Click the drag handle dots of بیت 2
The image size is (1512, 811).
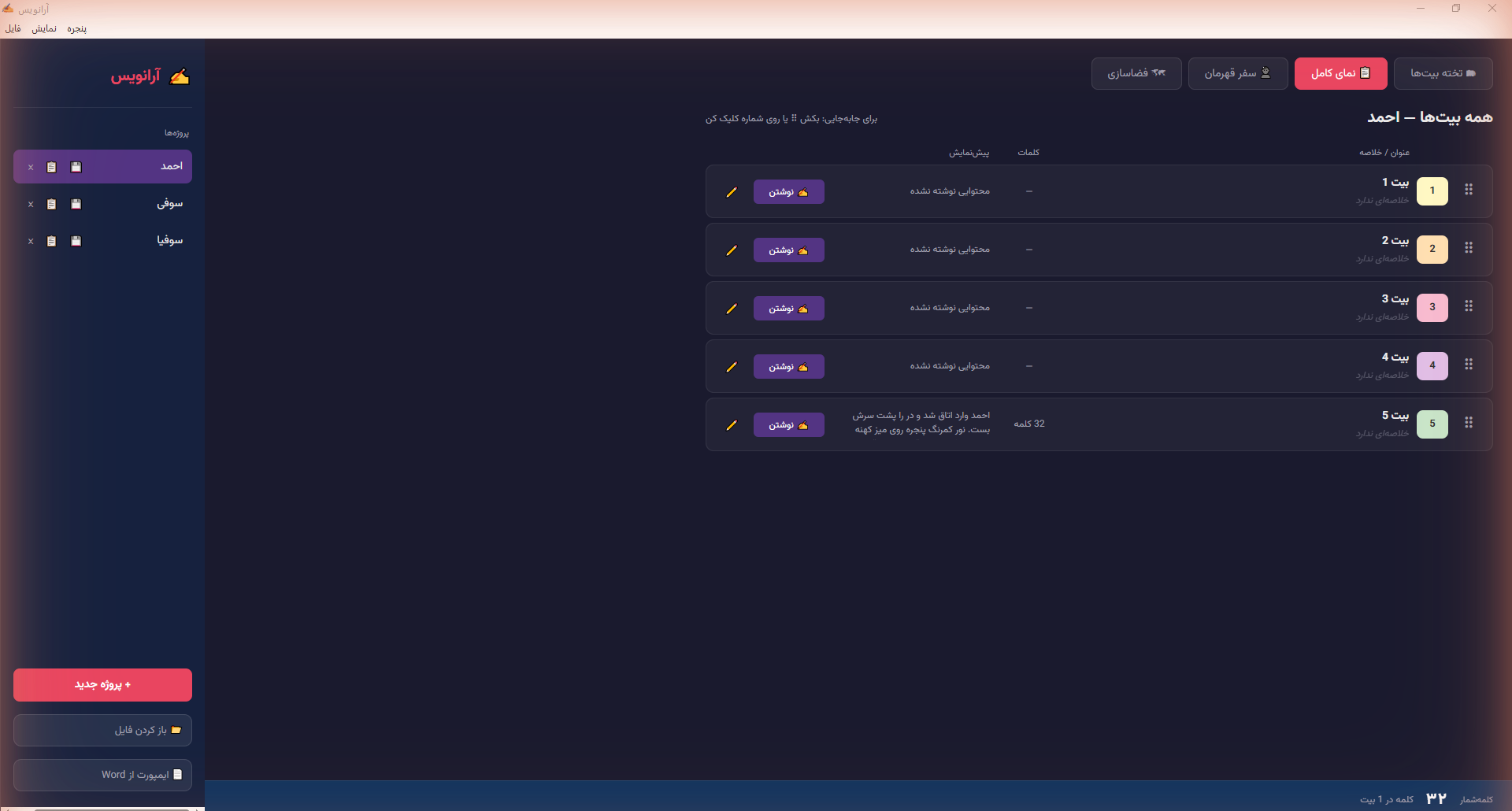pos(1469,248)
